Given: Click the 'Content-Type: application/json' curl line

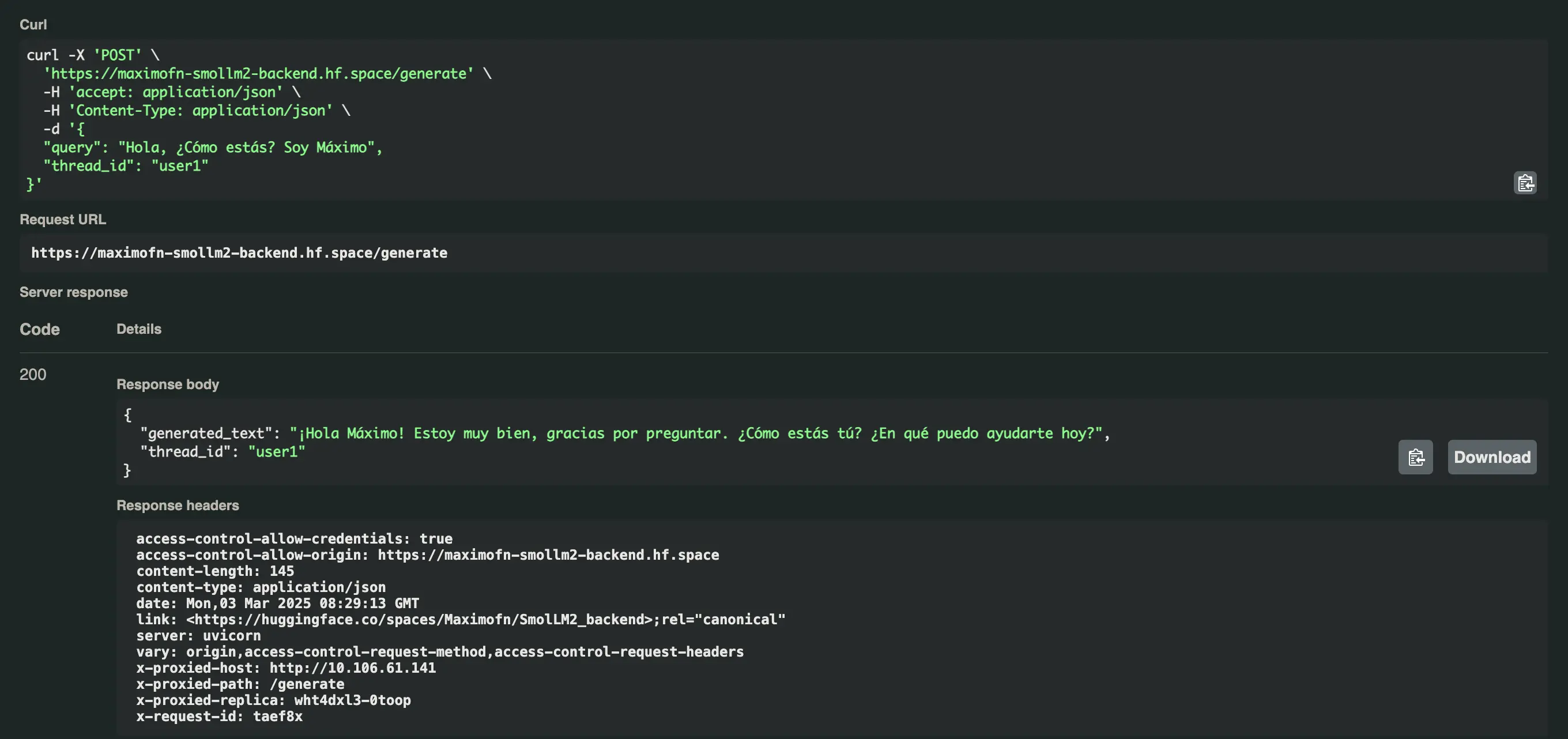Looking at the screenshot, I should coord(197,111).
